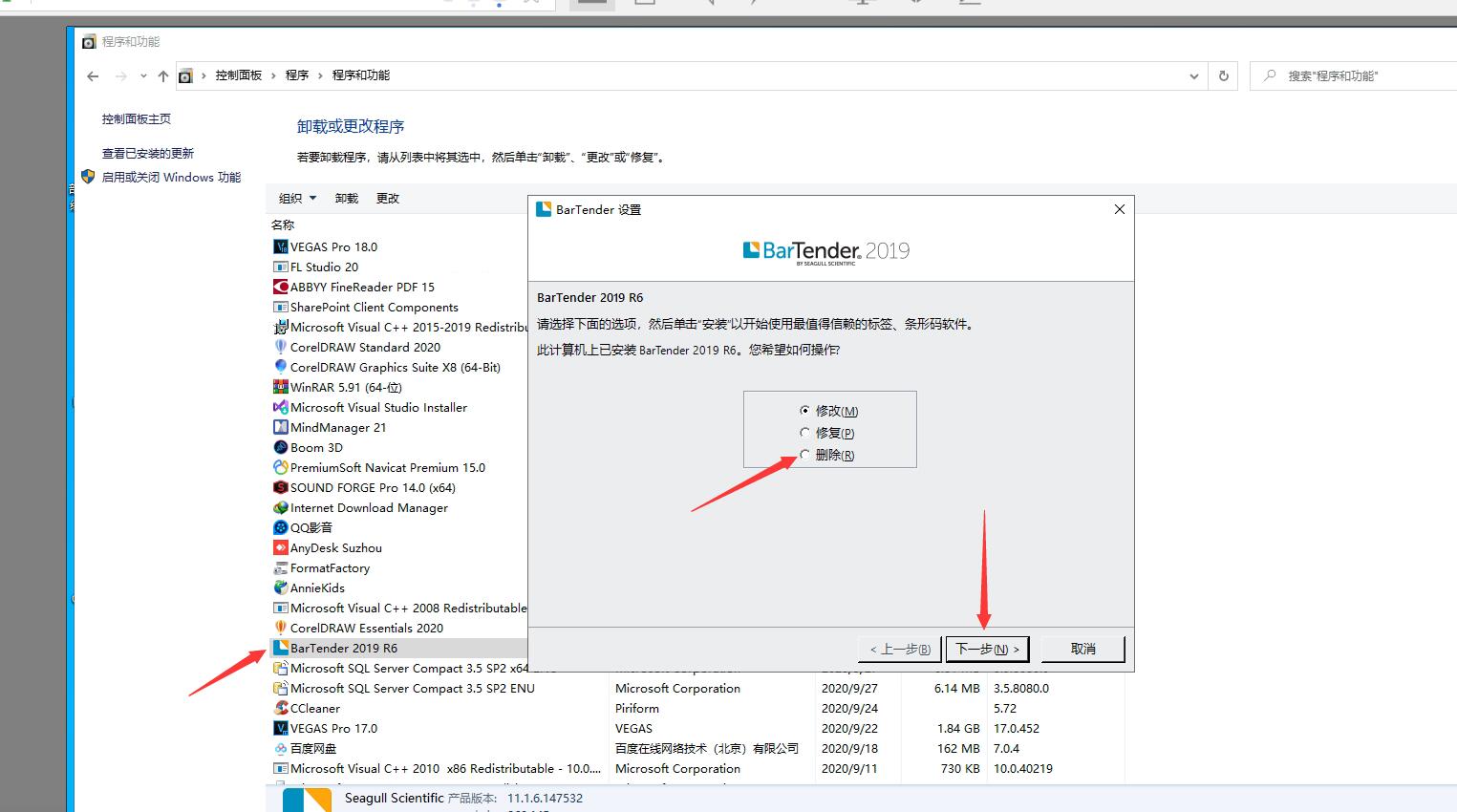Expand chevron between 控制面板 and 程序
Image resolution: width=1457 pixels, height=812 pixels.
(x=273, y=75)
